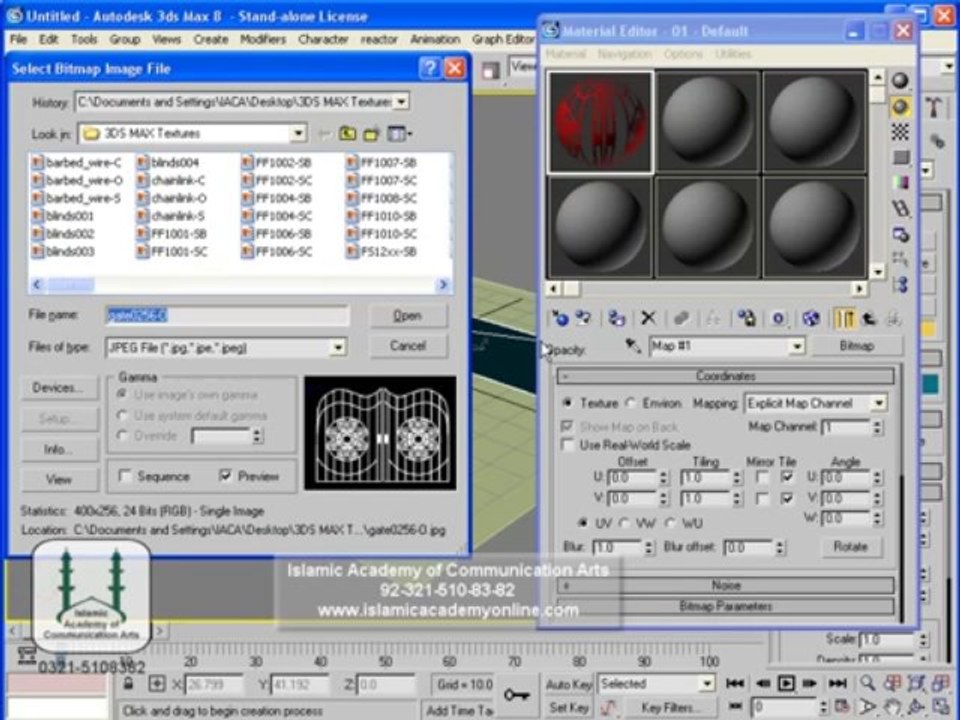The image size is (960, 720).
Task: Uncheck the Preview checkbox
Action: point(225,476)
